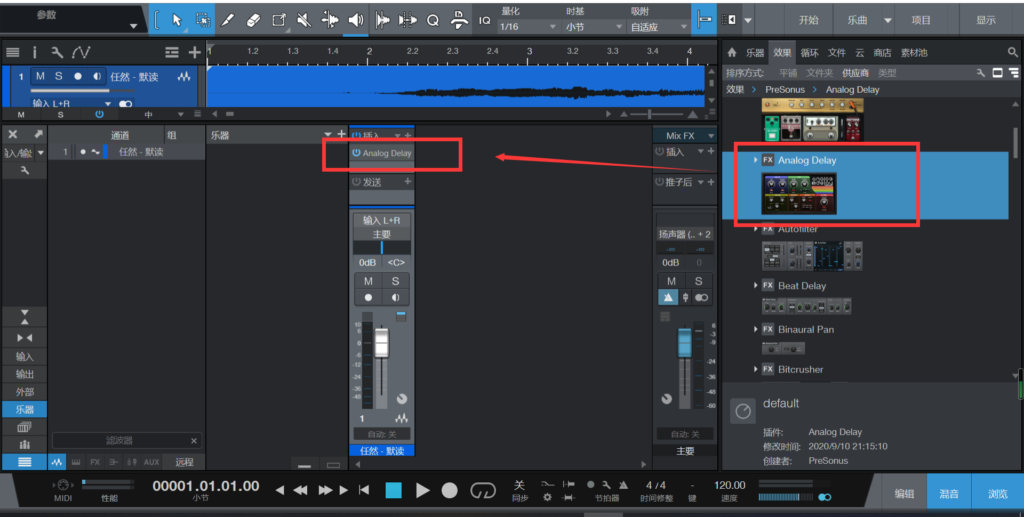The image size is (1024, 517).
Task: Click return to zero transport button
Action: [364, 490]
